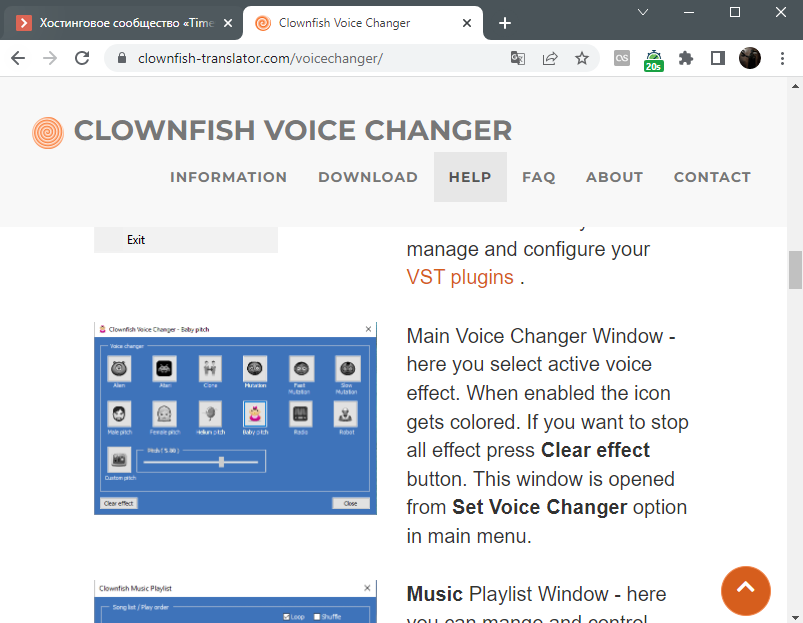Image resolution: width=803 pixels, height=623 pixels.
Task: Click the orange Clownfish spiral logo
Action: [48, 133]
